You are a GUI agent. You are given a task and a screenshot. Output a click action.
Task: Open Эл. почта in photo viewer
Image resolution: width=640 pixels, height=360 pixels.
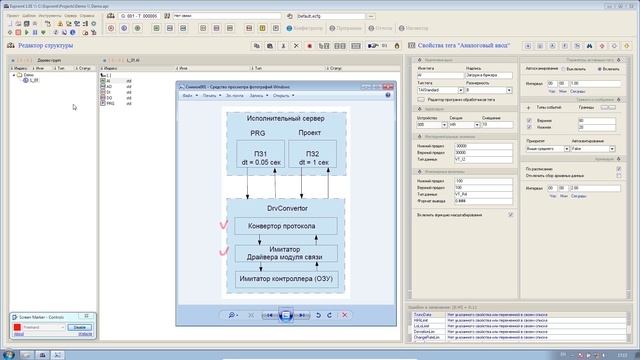coord(235,96)
